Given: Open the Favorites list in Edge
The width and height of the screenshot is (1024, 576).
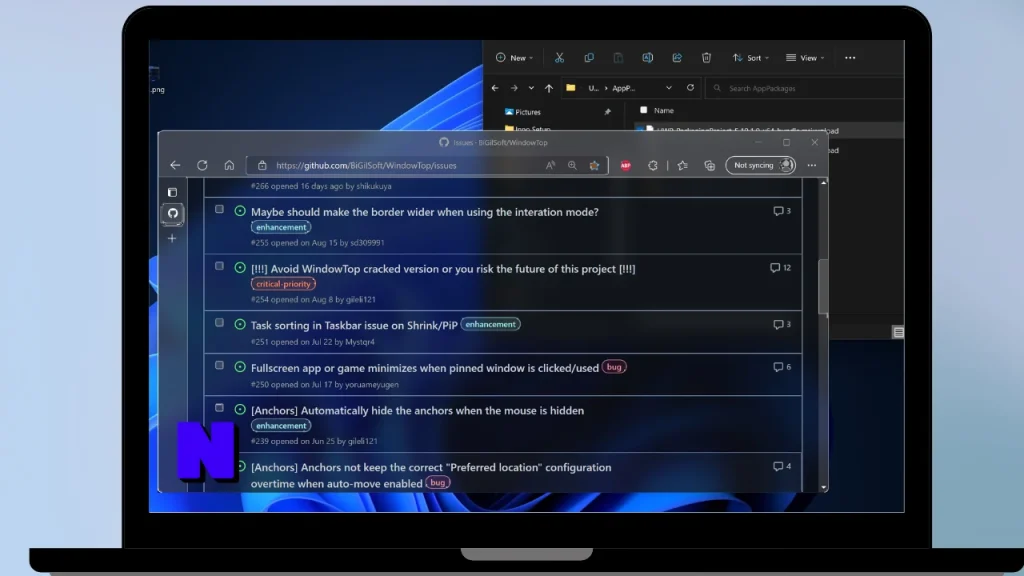Looking at the screenshot, I should (682, 165).
